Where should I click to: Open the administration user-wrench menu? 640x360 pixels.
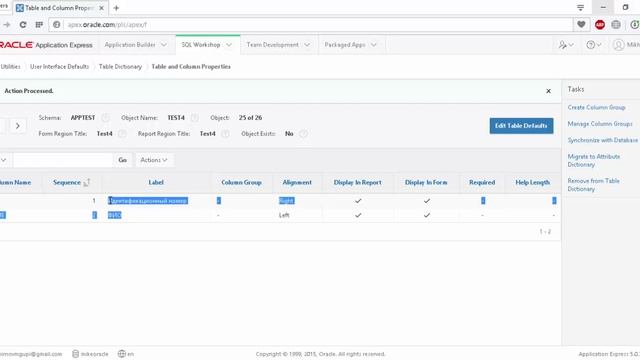tap(566, 45)
